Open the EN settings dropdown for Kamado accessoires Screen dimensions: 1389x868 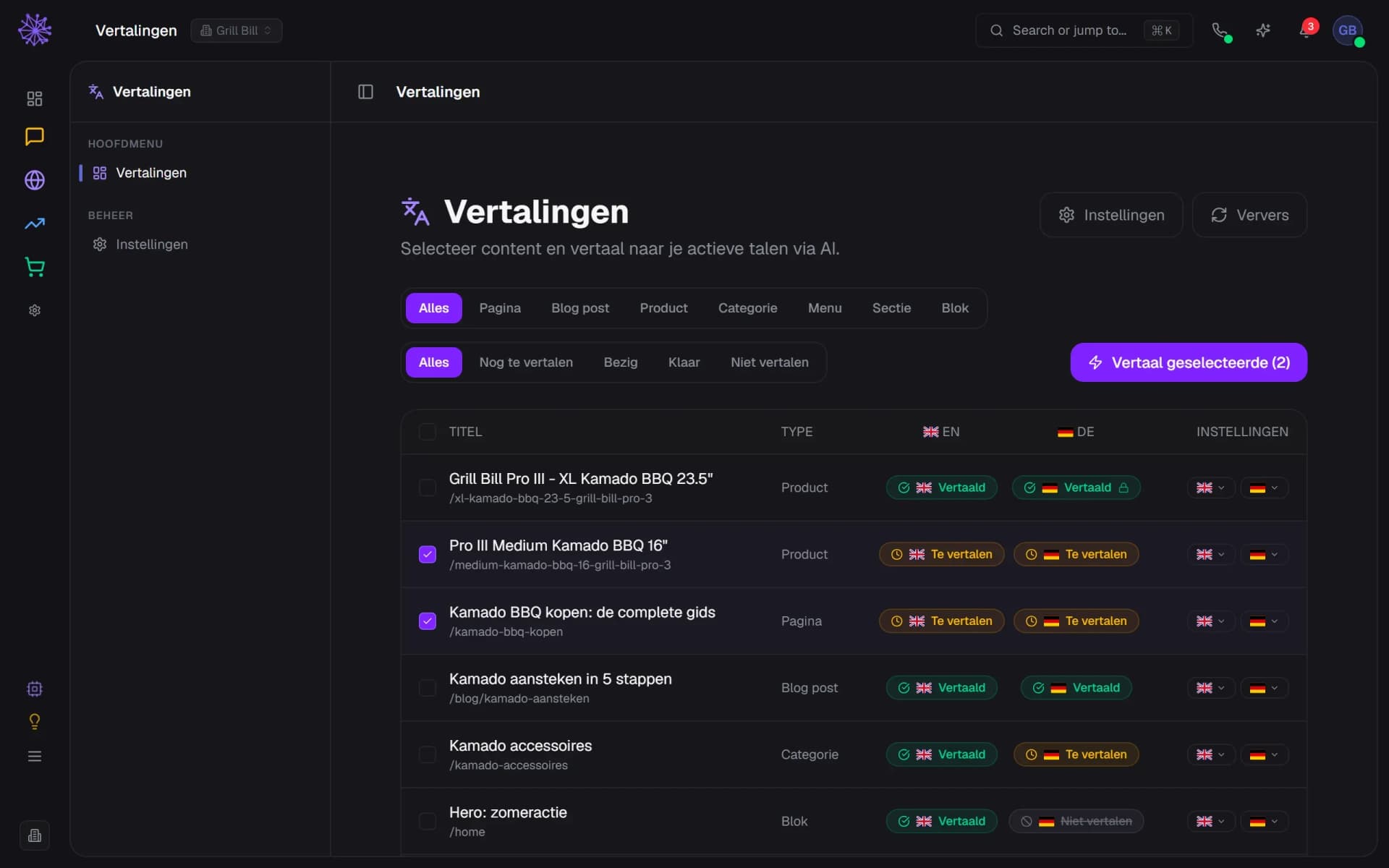[x=1210, y=754]
